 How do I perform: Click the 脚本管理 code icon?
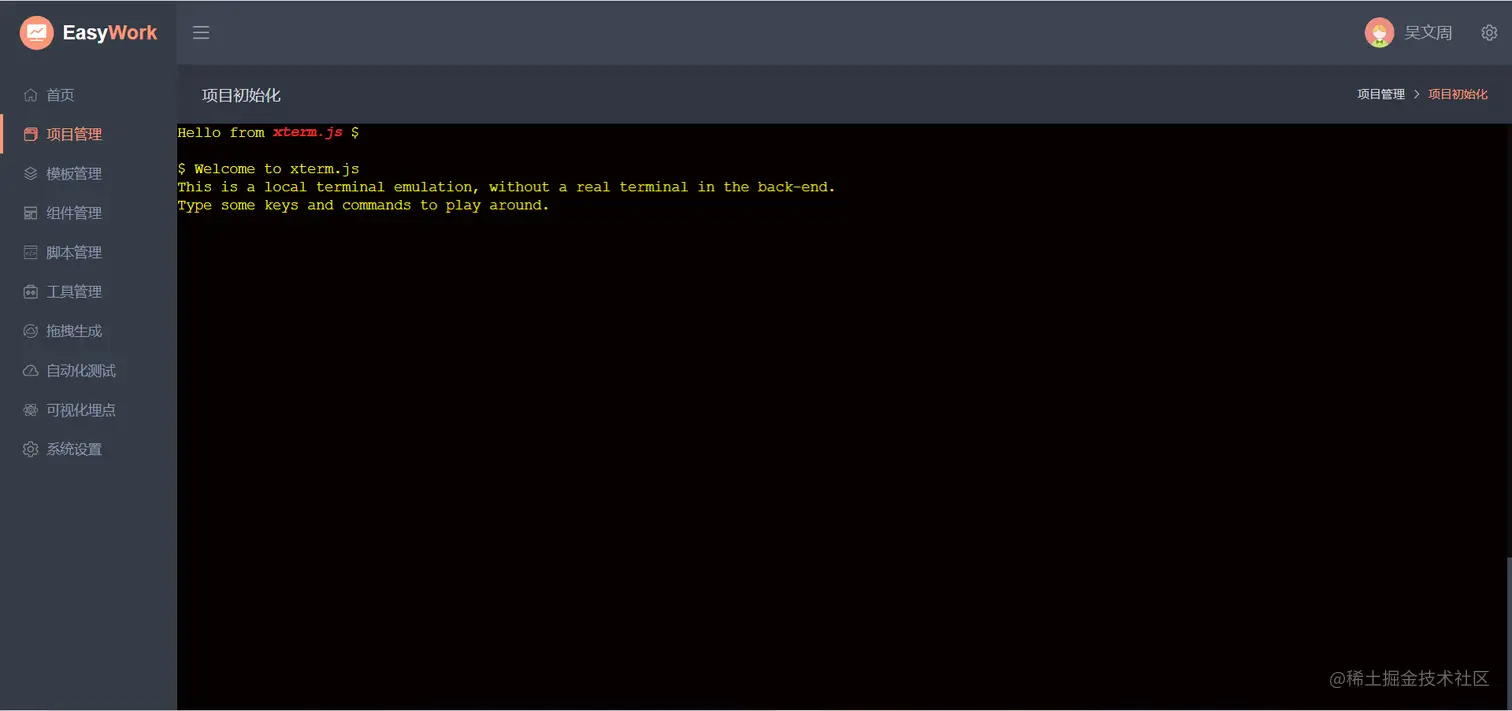[x=30, y=252]
